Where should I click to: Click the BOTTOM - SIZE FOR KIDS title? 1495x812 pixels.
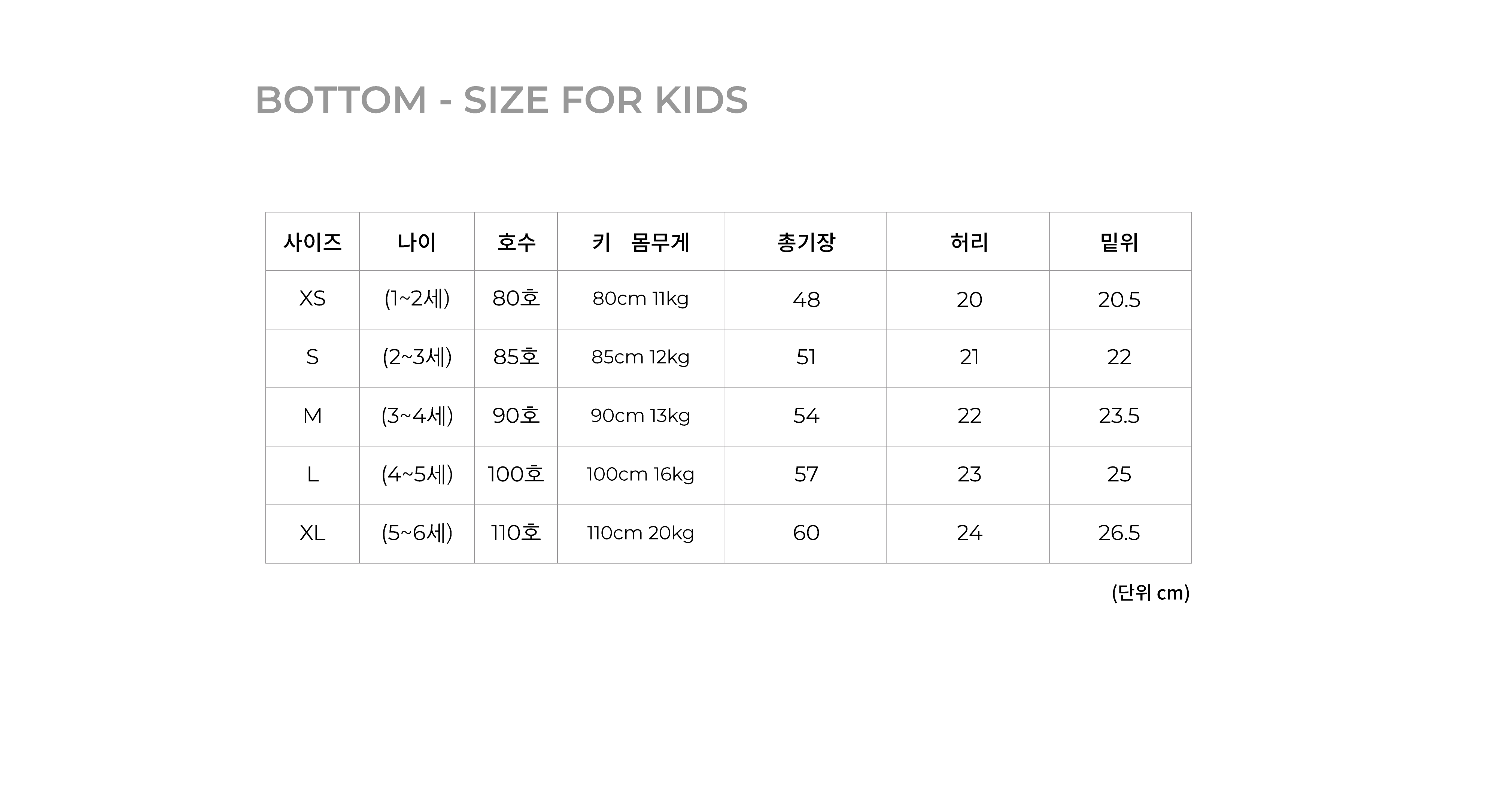point(501,100)
